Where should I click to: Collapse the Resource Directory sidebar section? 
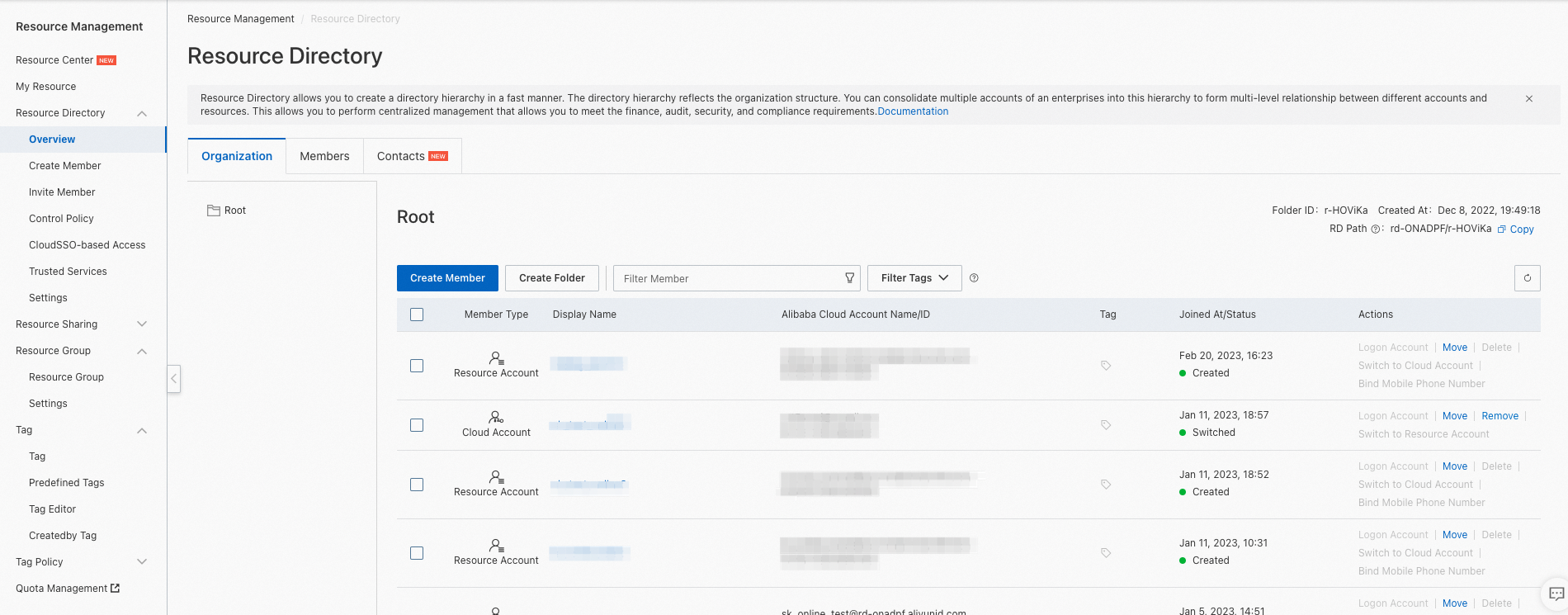coord(142,113)
